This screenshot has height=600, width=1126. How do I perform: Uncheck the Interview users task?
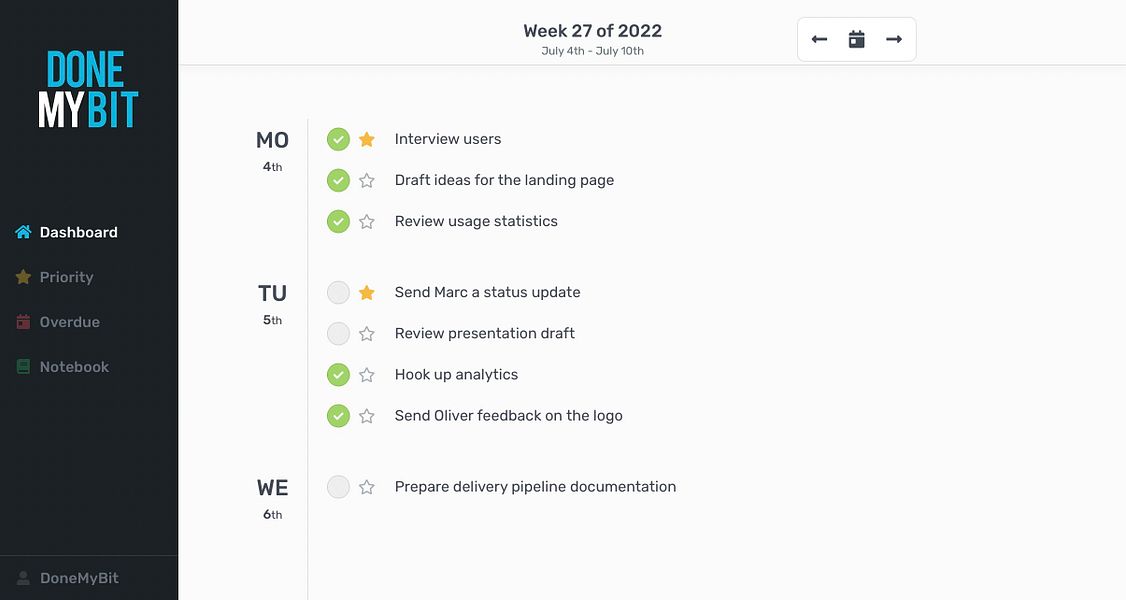pos(338,139)
